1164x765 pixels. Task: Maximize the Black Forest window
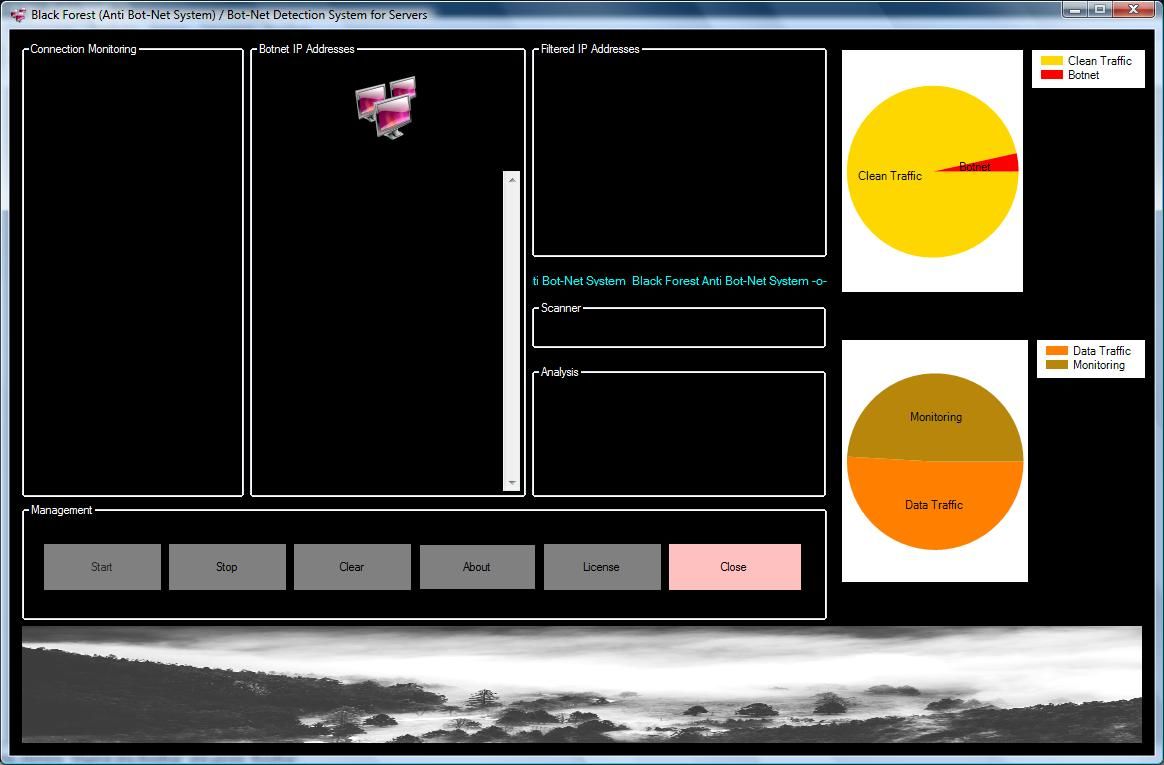(1100, 10)
